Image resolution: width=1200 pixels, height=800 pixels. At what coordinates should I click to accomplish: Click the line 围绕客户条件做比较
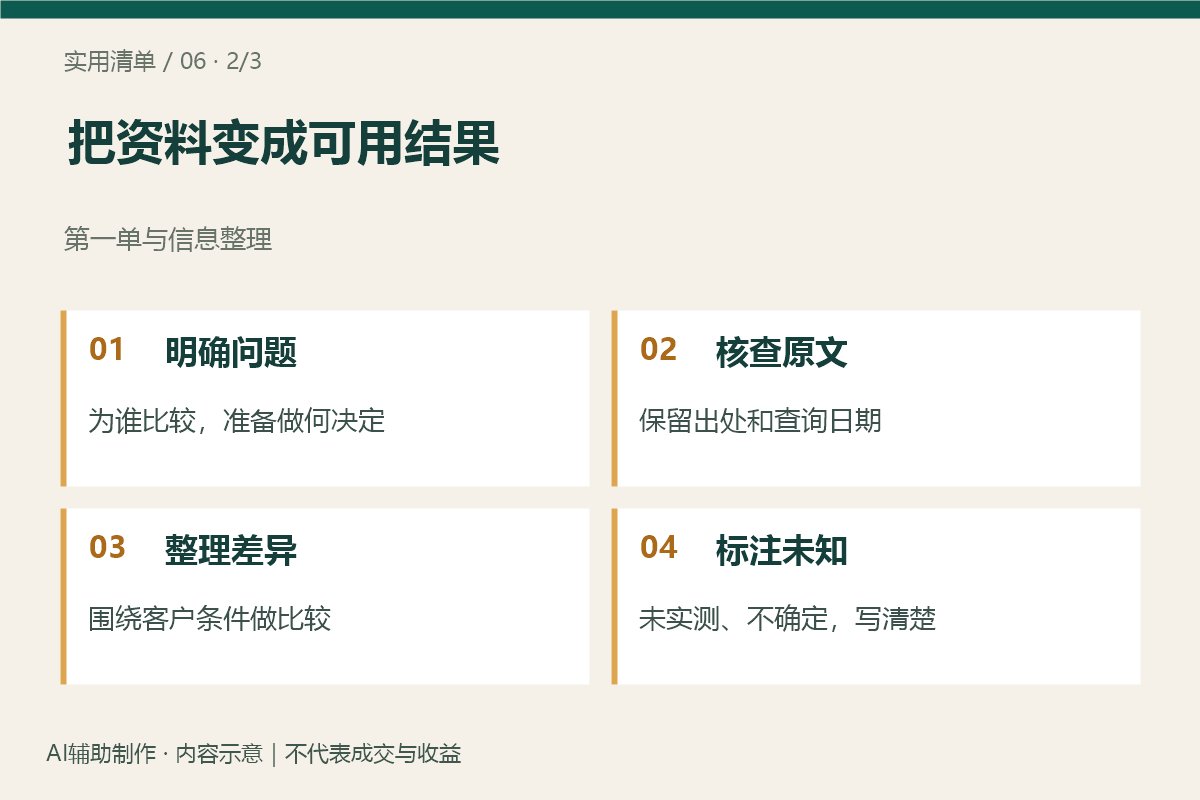tap(210, 618)
